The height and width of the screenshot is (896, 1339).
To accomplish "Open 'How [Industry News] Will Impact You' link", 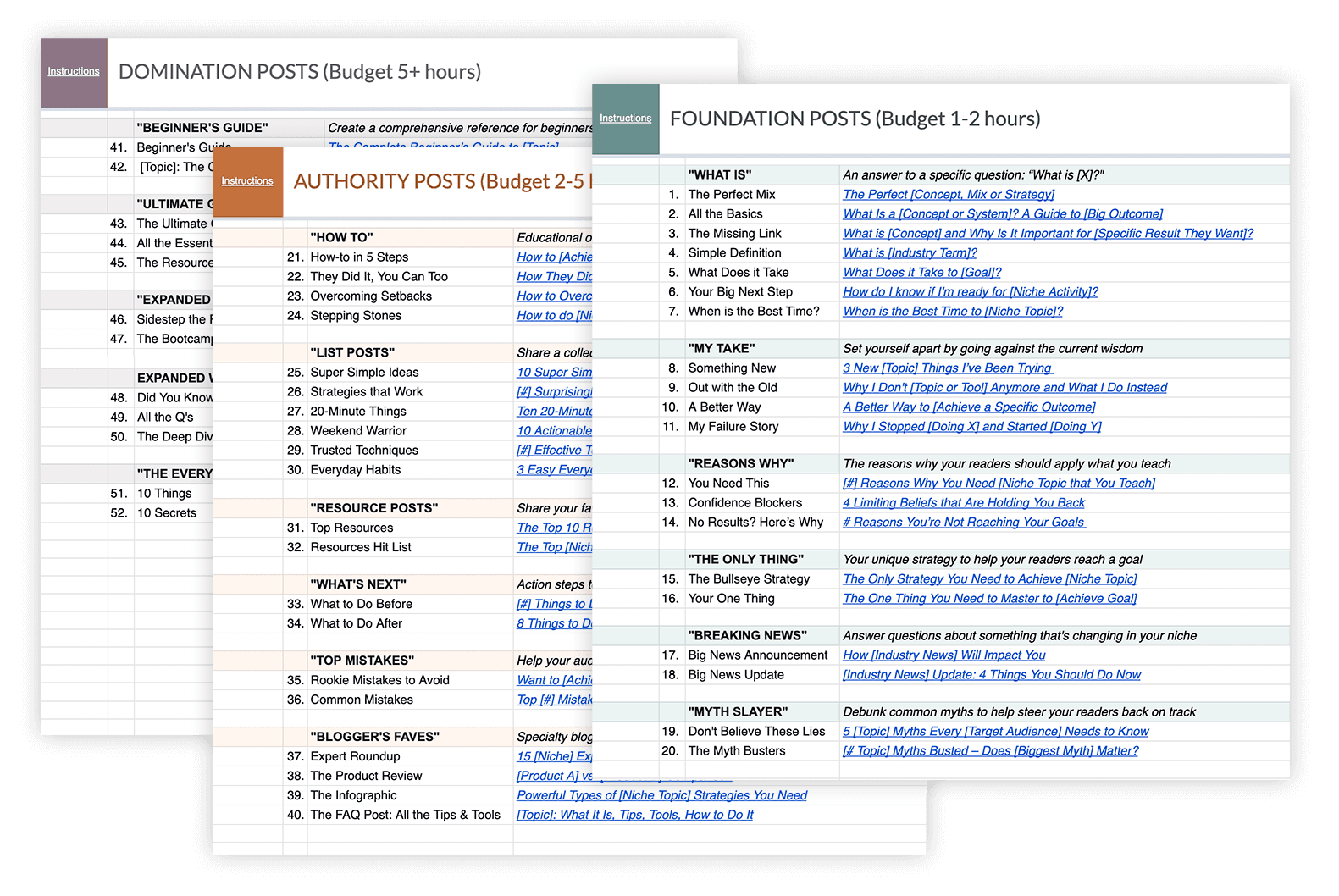I will pyautogui.click(x=944, y=655).
